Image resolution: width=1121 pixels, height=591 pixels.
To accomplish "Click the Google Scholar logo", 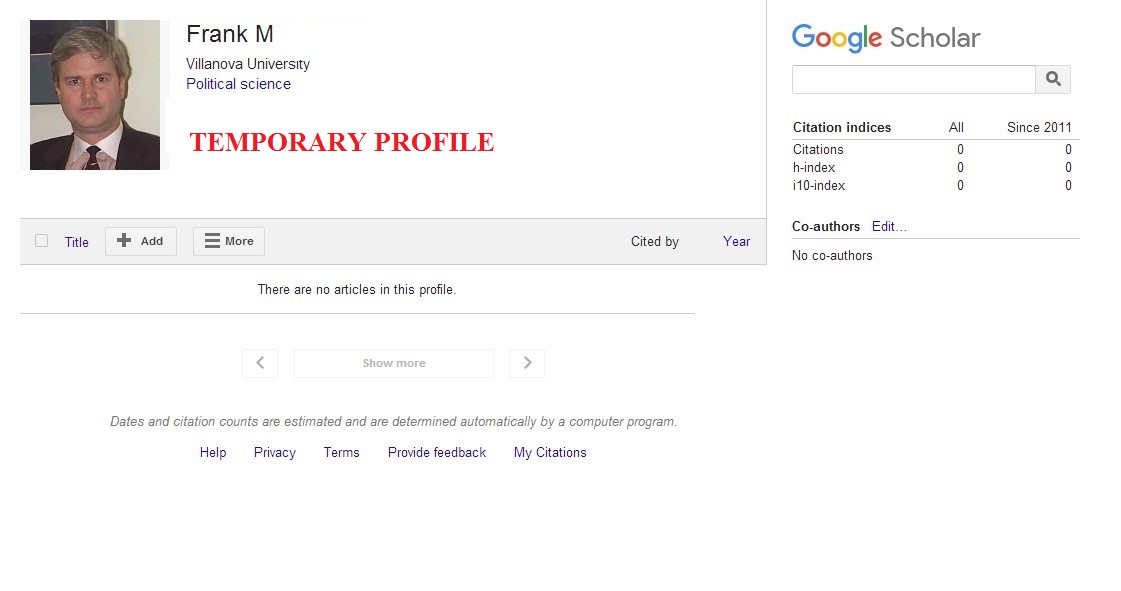I will (886, 38).
